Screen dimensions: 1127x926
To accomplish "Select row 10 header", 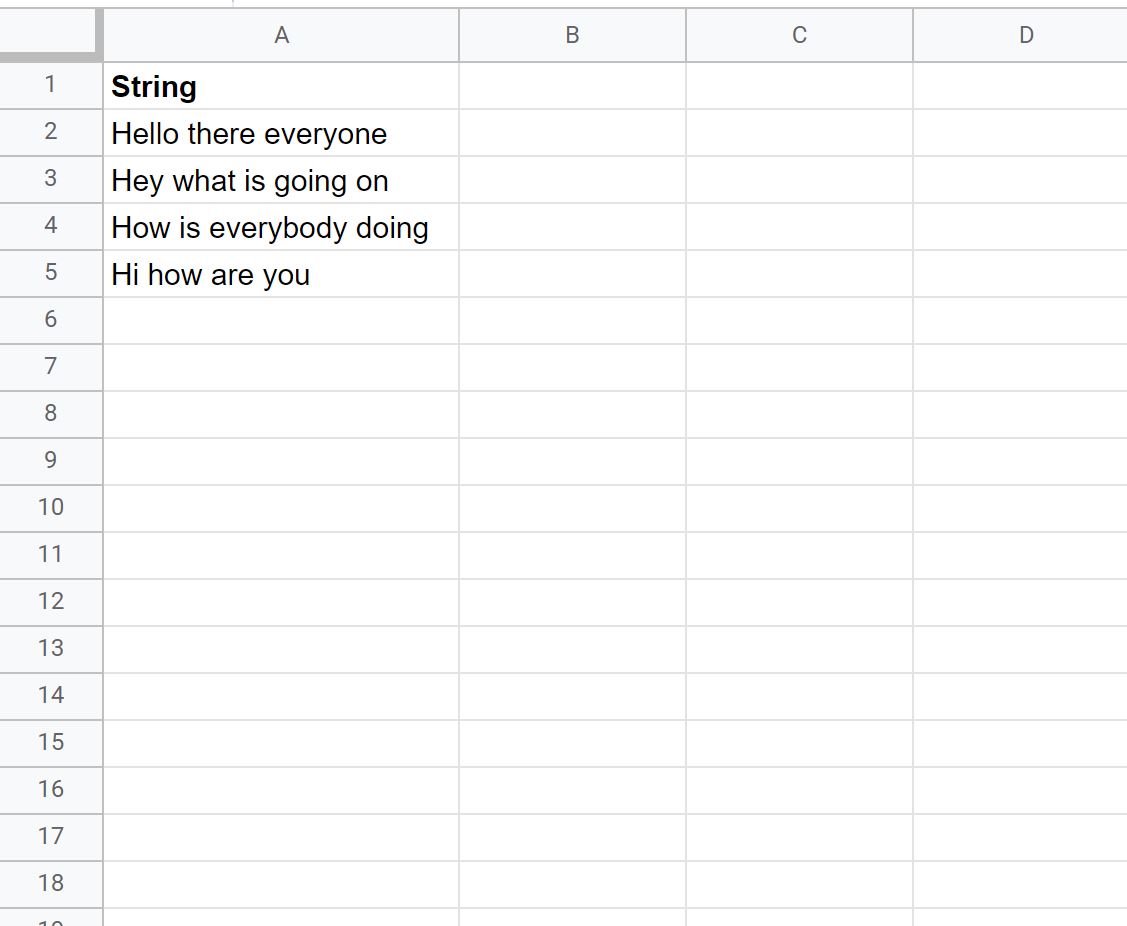I will point(50,509).
